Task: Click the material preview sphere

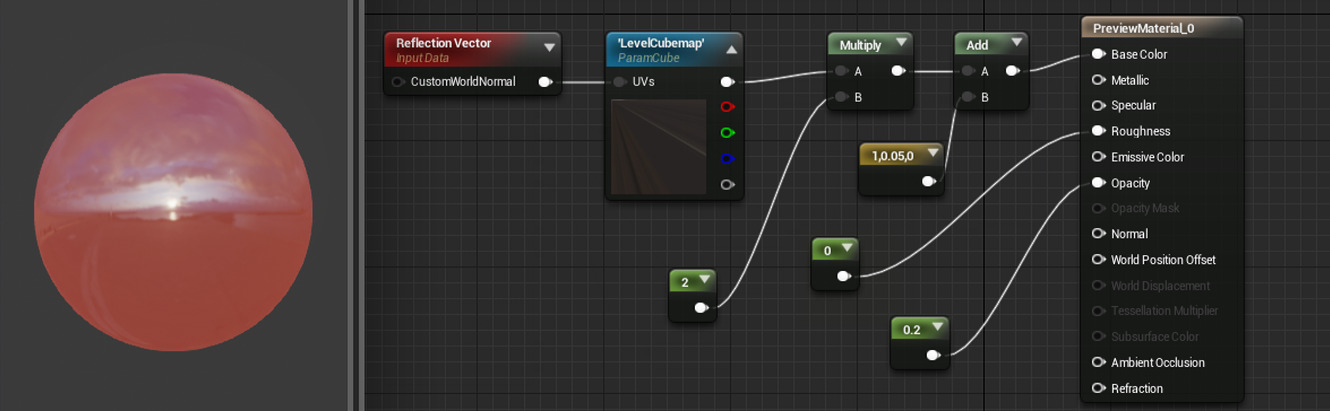Action: coord(173,212)
